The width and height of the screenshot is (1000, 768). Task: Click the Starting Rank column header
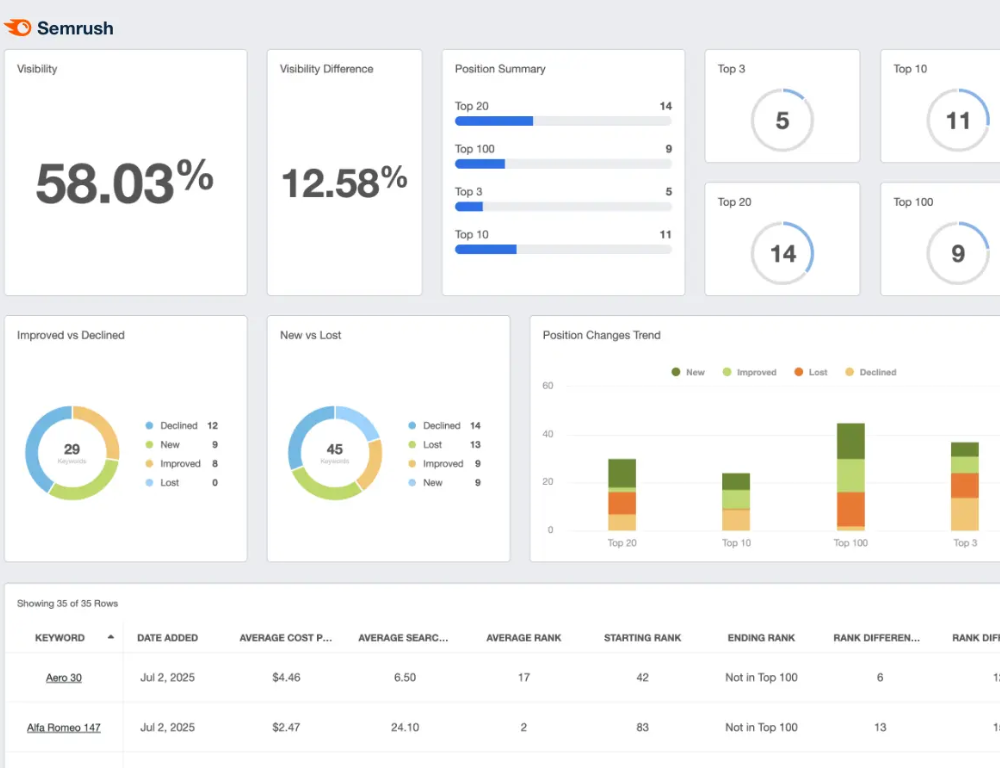tap(642, 638)
